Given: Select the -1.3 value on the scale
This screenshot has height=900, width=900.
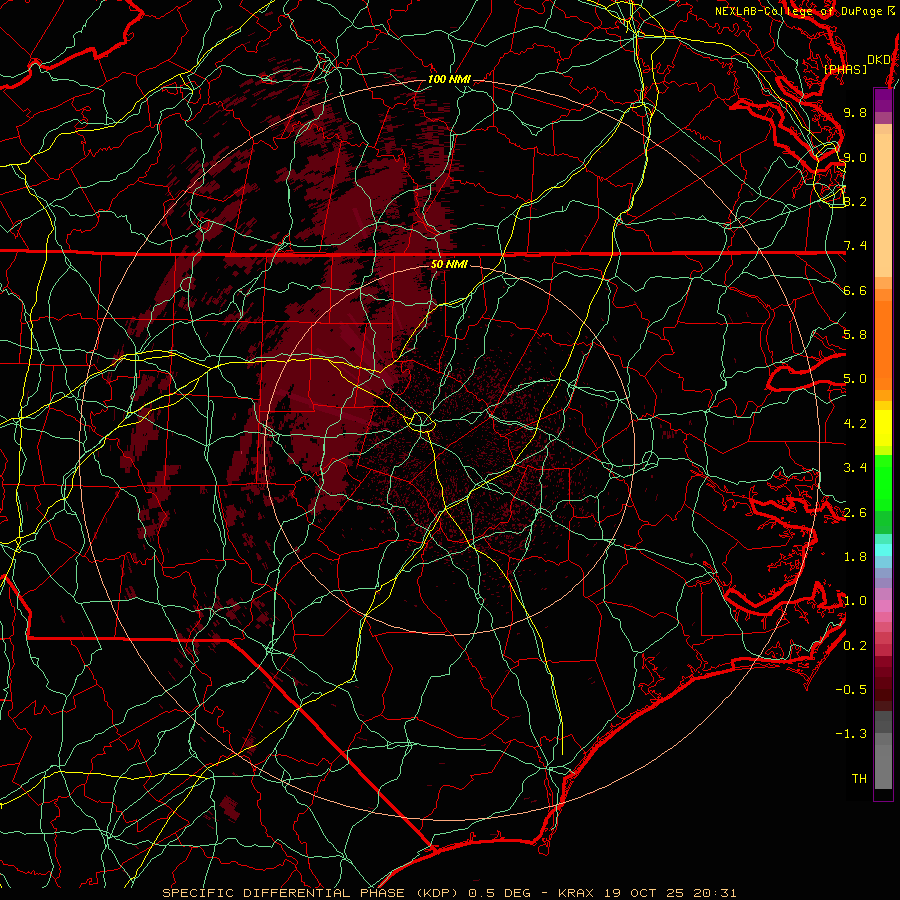Looking at the screenshot, I should click(851, 734).
